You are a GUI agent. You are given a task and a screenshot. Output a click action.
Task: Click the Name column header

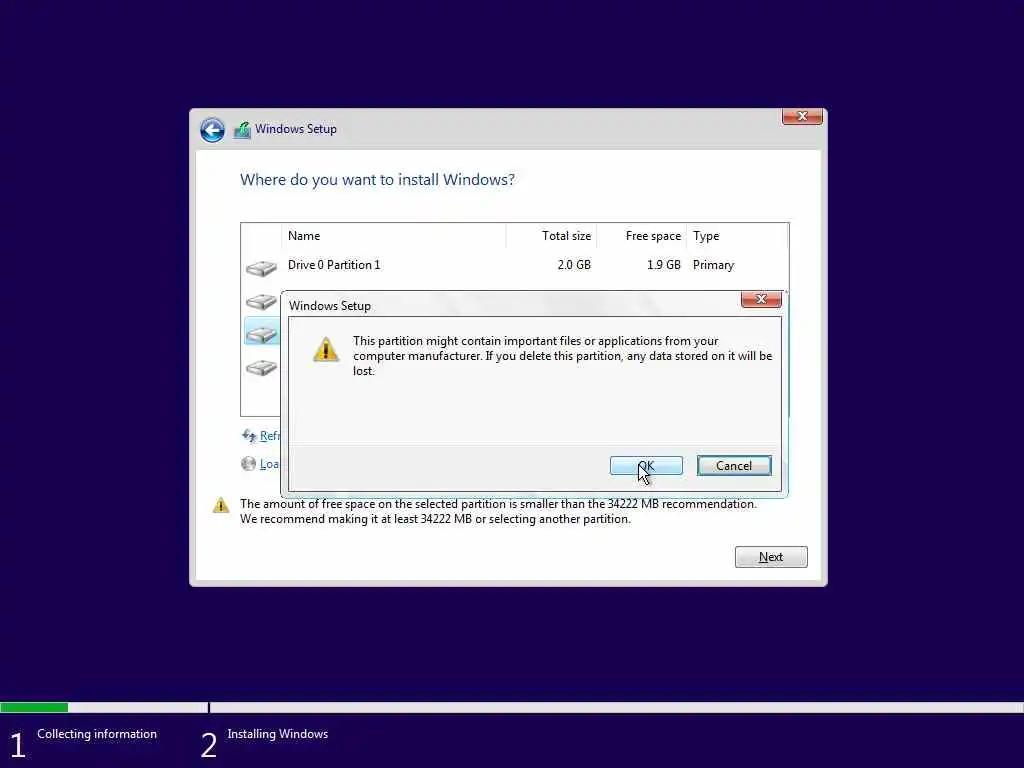click(394, 236)
